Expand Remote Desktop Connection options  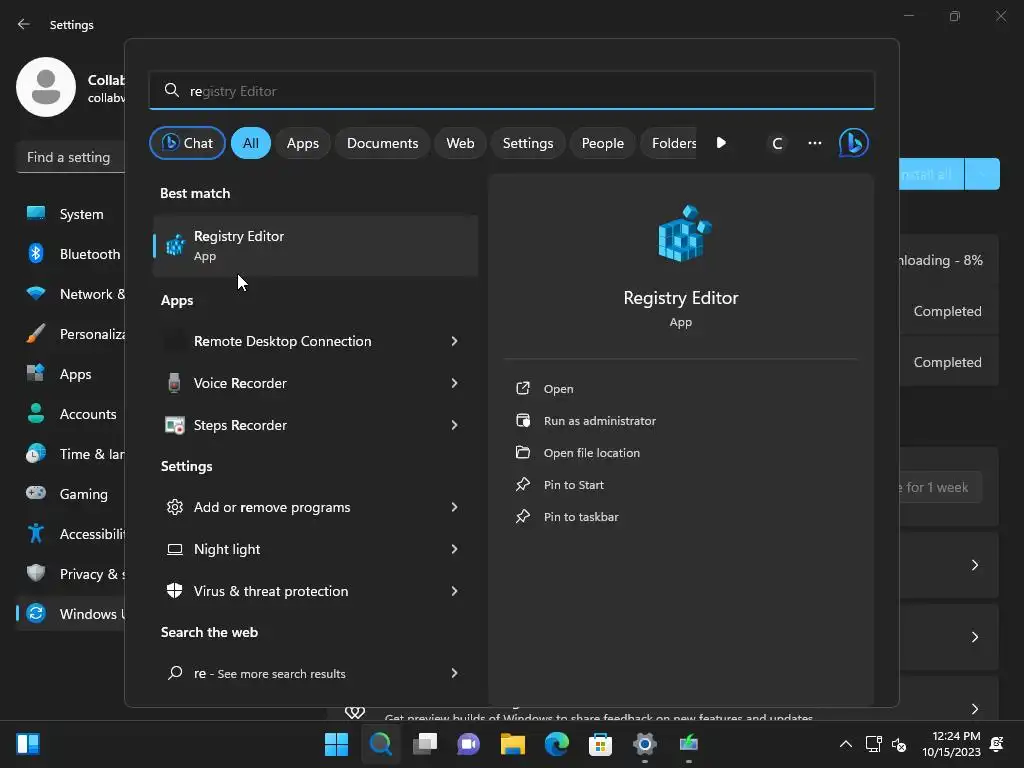454,341
